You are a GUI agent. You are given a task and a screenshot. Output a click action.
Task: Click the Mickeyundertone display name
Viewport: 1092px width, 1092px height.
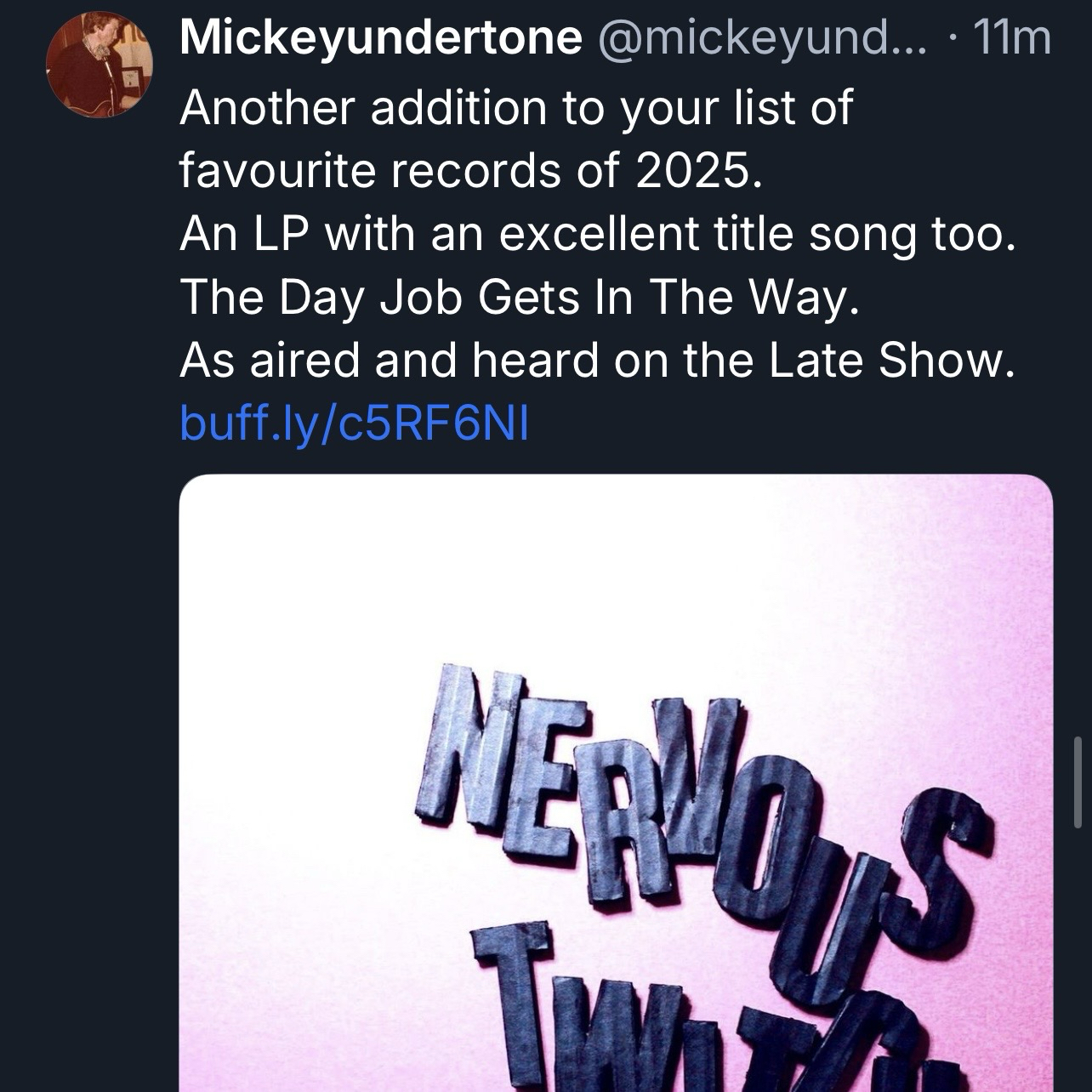pos(381,38)
